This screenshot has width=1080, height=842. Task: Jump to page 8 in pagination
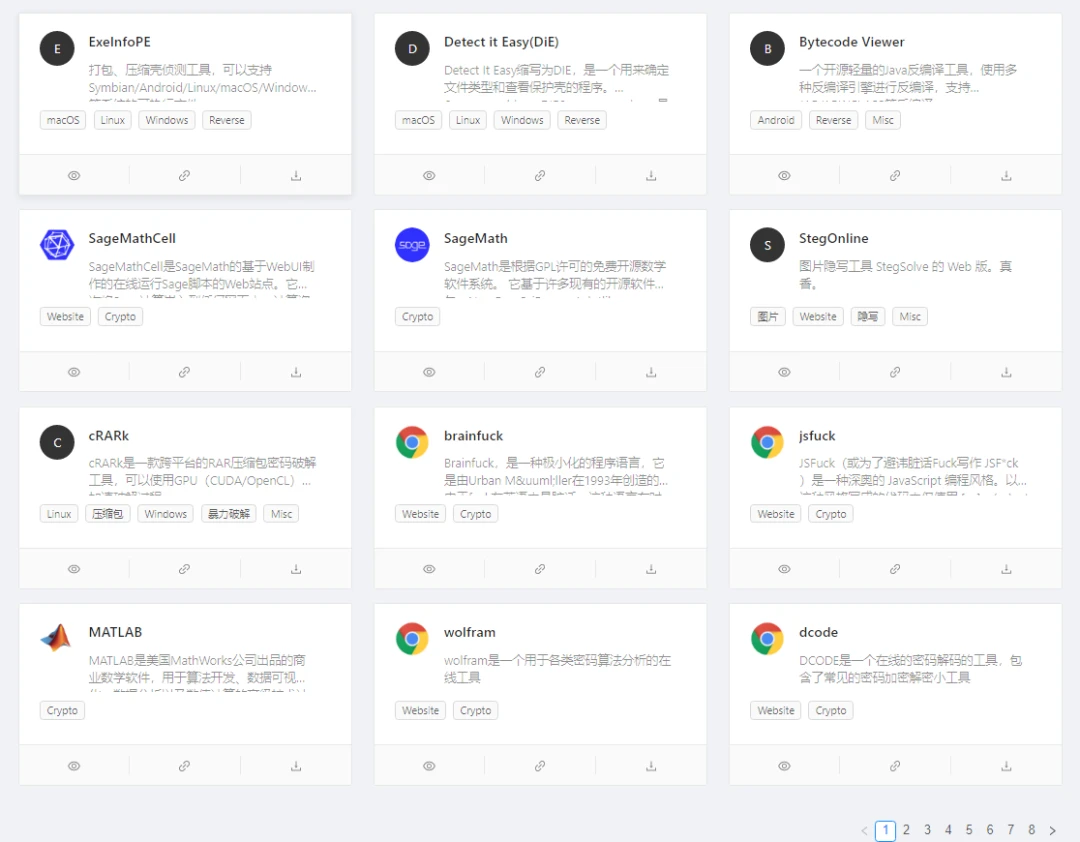[1031, 830]
